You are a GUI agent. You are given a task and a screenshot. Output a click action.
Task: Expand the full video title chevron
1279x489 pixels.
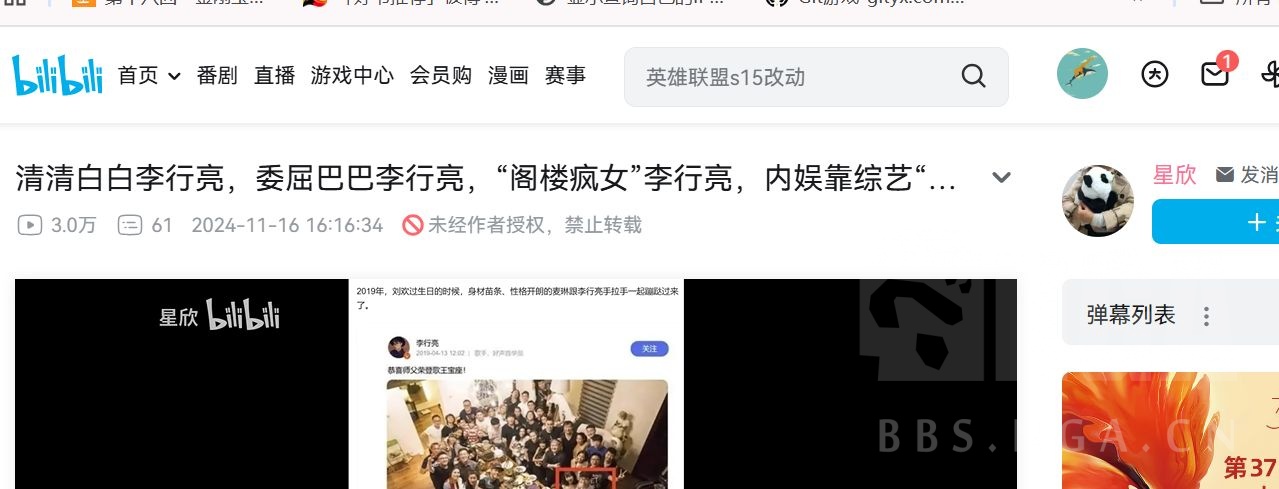pos(1001,178)
